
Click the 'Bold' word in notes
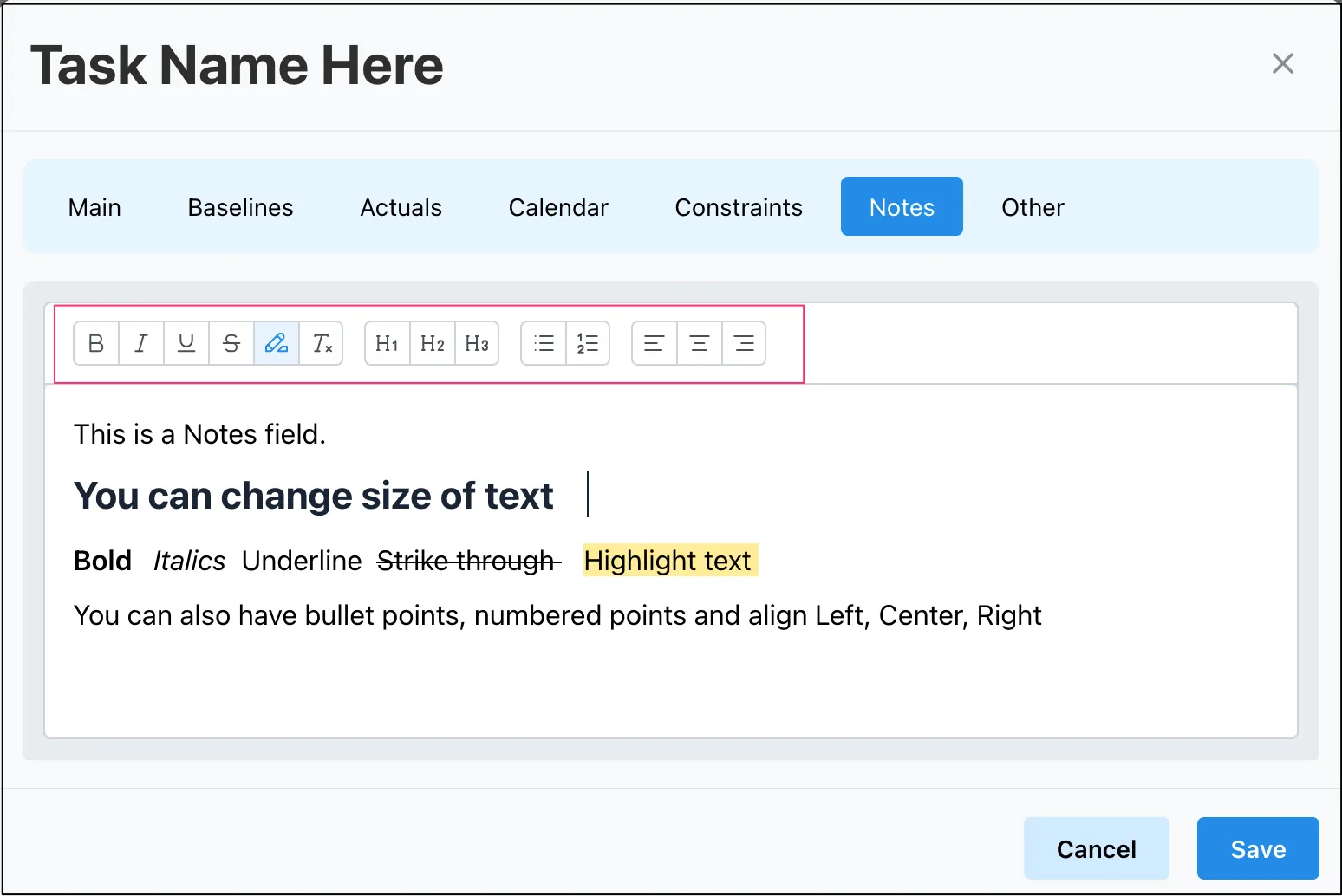click(x=102, y=561)
